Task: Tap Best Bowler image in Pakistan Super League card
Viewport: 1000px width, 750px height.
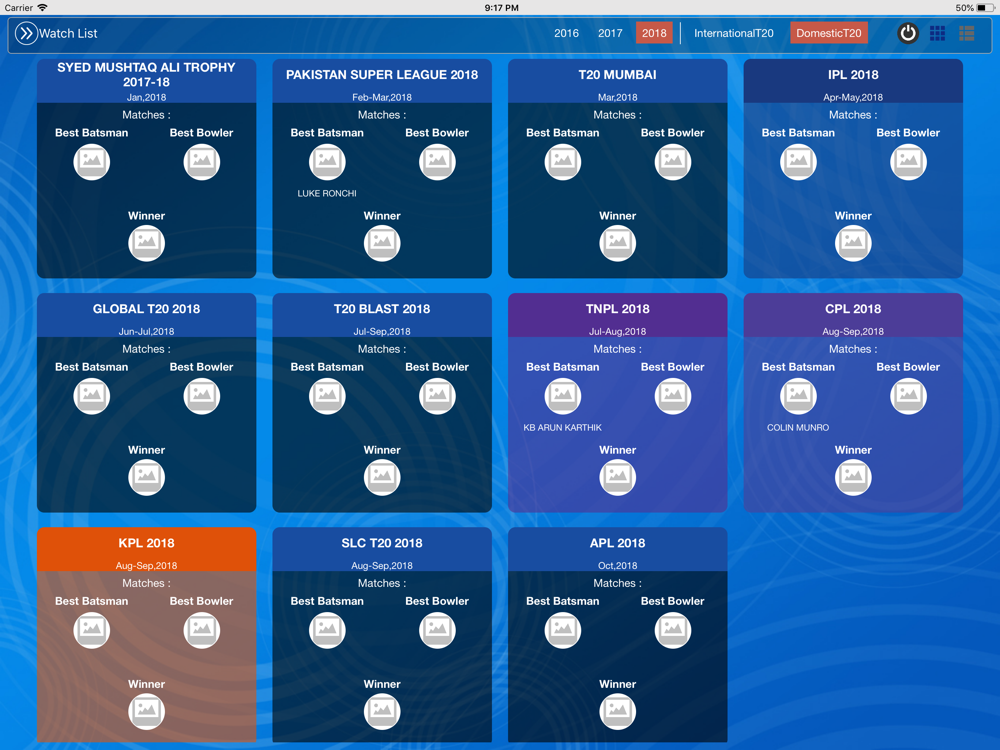Action: (x=437, y=161)
